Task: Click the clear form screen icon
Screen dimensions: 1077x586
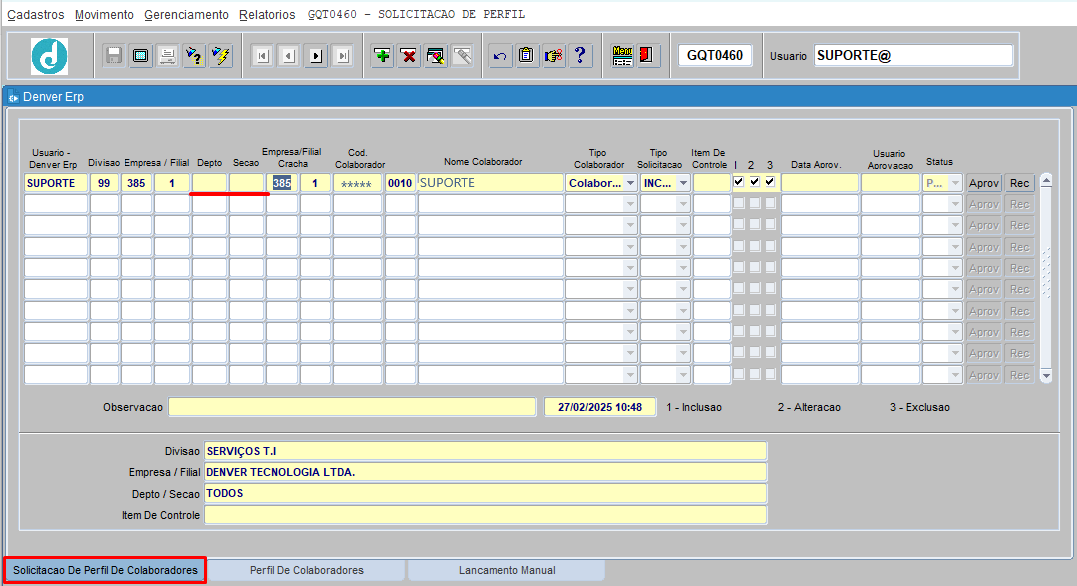Action: (x=141, y=56)
